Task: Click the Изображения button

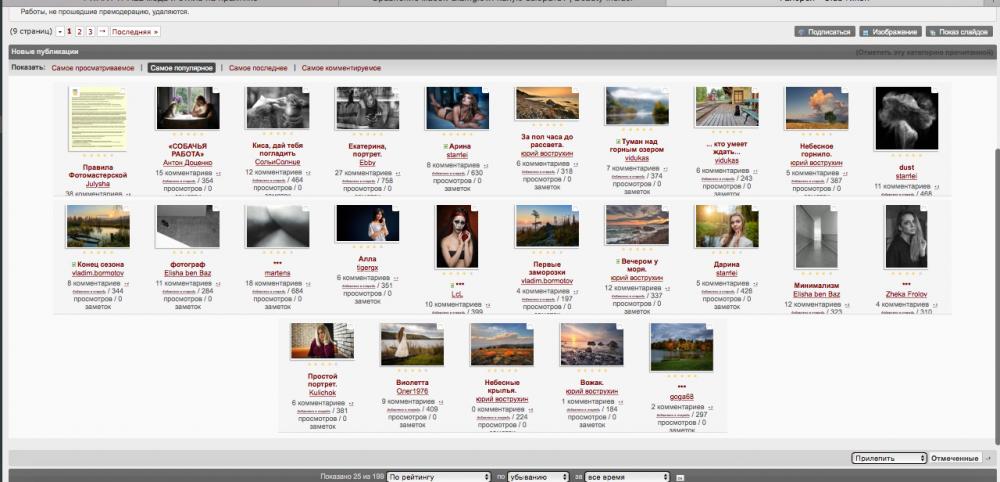Action: tap(890, 31)
